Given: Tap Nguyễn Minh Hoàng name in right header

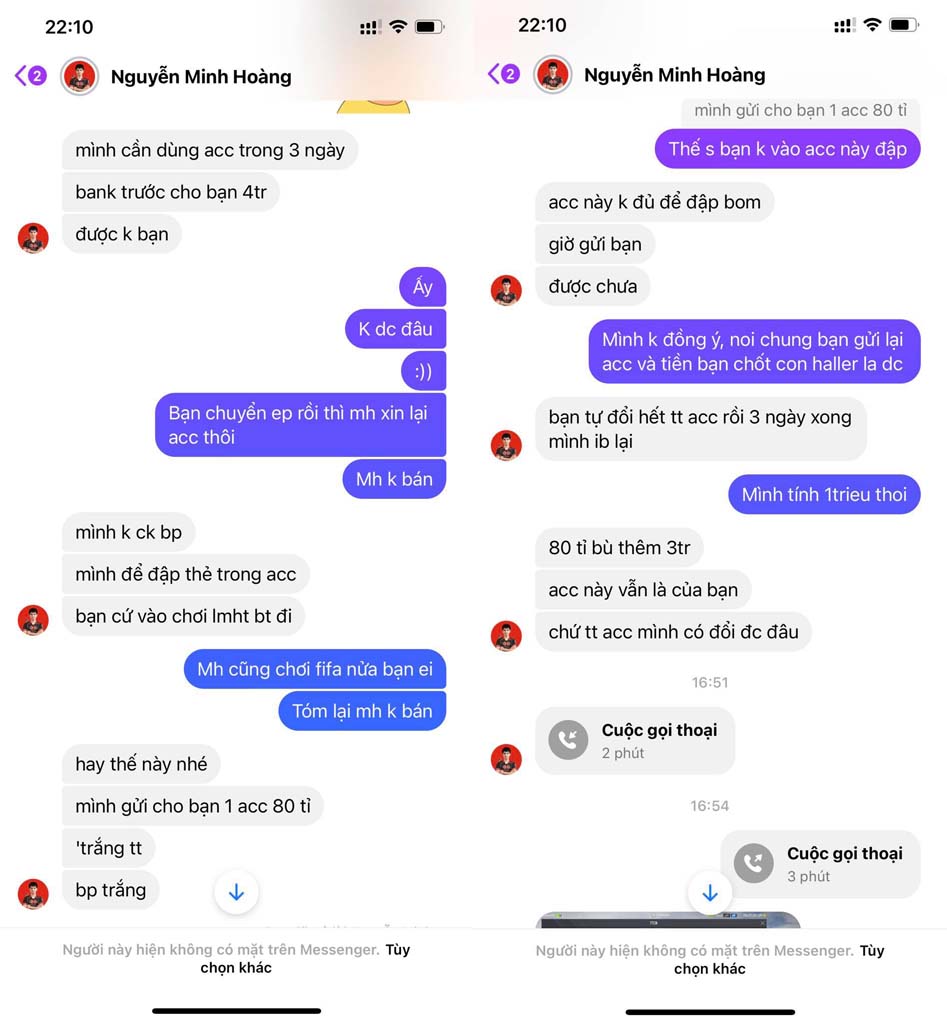Looking at the screenshot, I should (x=675, y=74).
